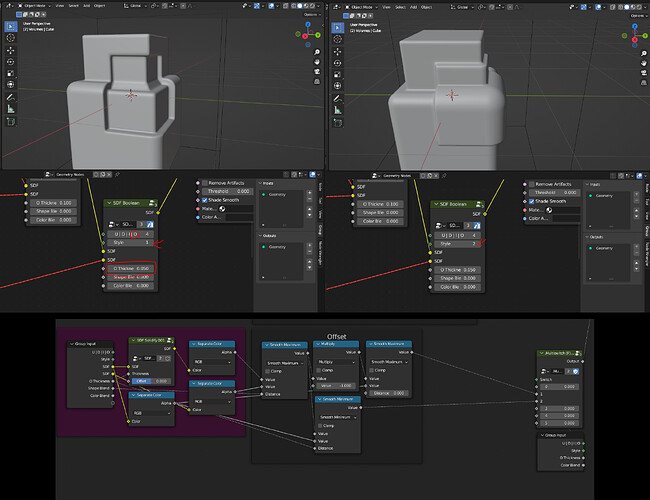Select the Annotate tool in right viewport
The image size is (650, 500).
pyautogui.click(x=337, y=99)
